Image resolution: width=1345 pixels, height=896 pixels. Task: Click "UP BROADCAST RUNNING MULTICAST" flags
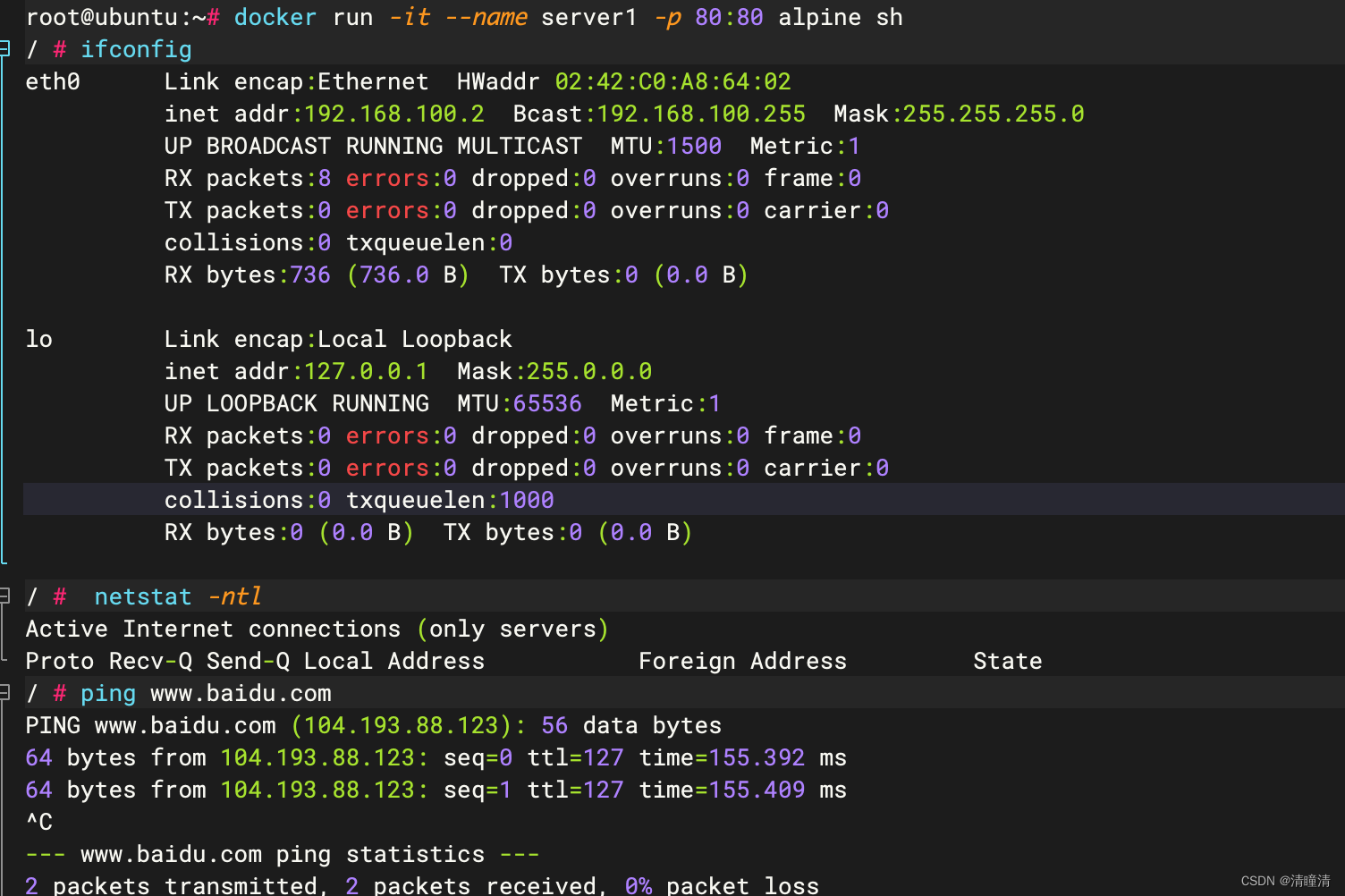tap(373, 146)
